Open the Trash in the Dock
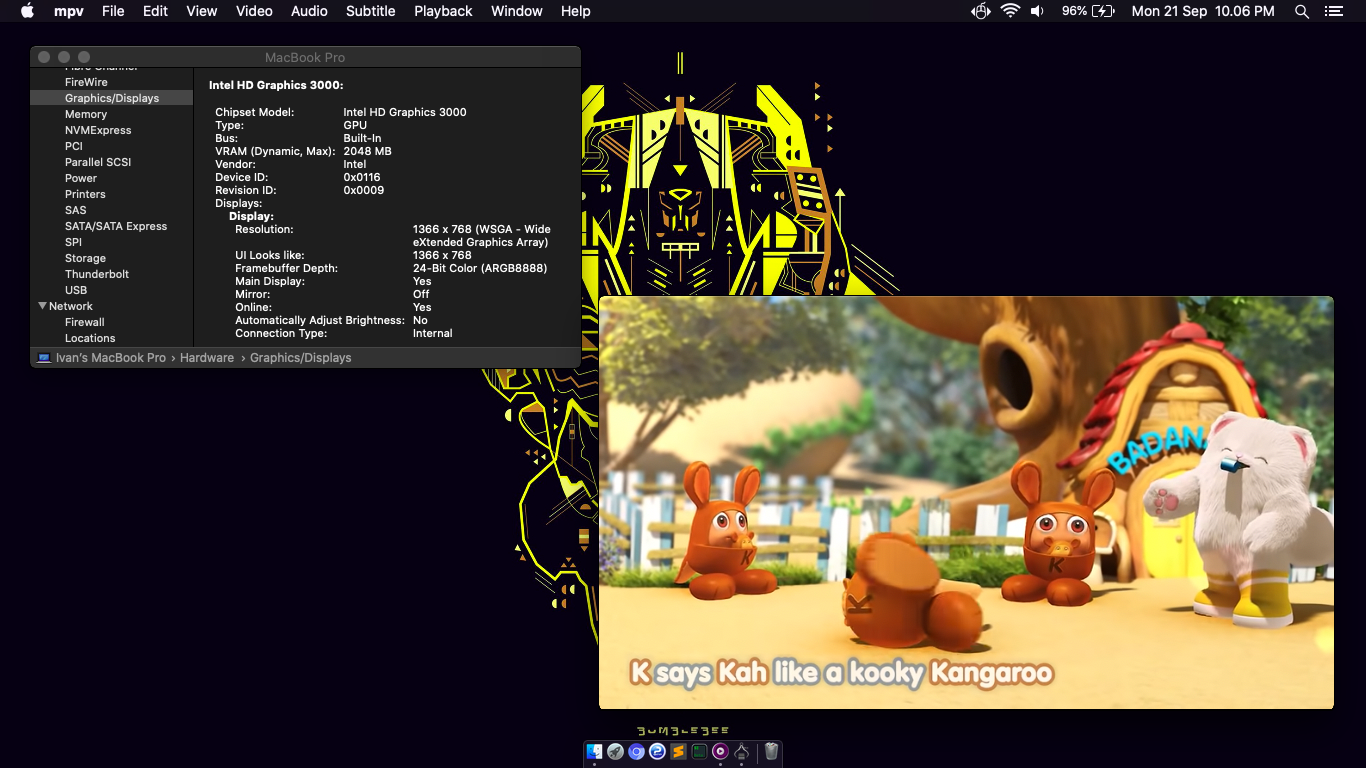Viewport: 1366px width, 768px height. [x=771, y=751]
